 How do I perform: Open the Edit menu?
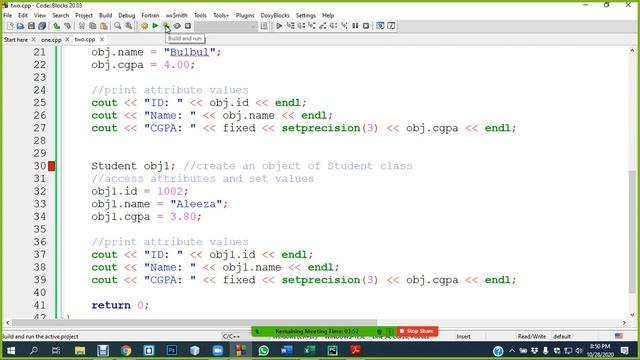point(23,16)
